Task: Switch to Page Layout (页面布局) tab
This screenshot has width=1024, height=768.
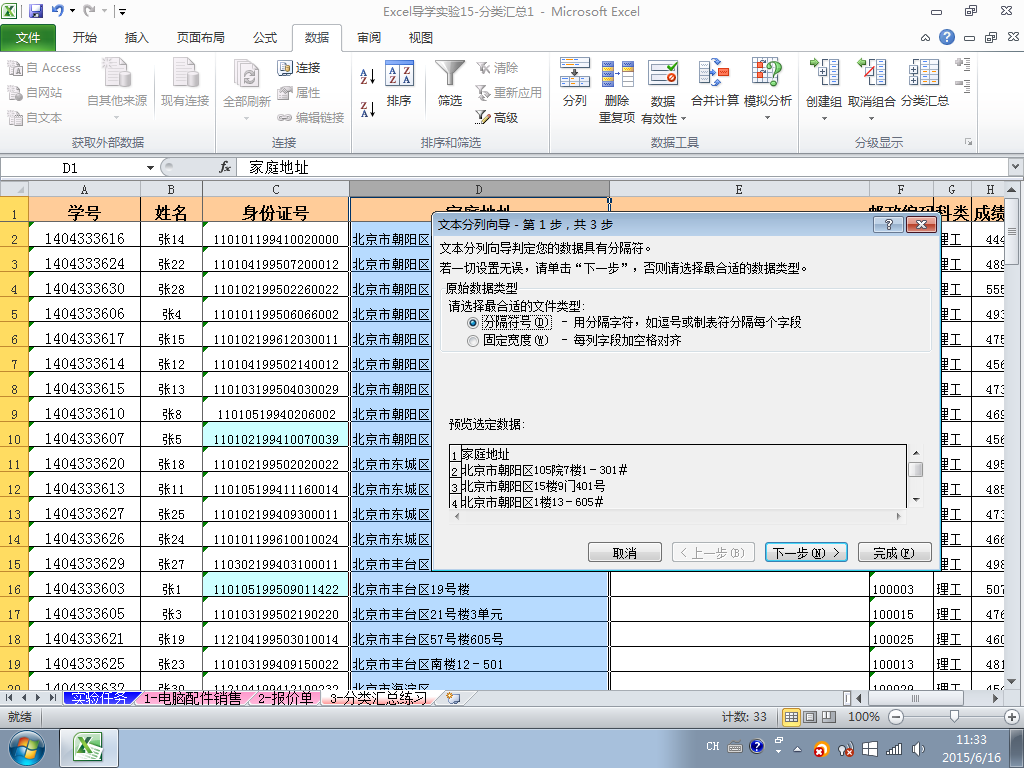Action: (x=200, y=38)
